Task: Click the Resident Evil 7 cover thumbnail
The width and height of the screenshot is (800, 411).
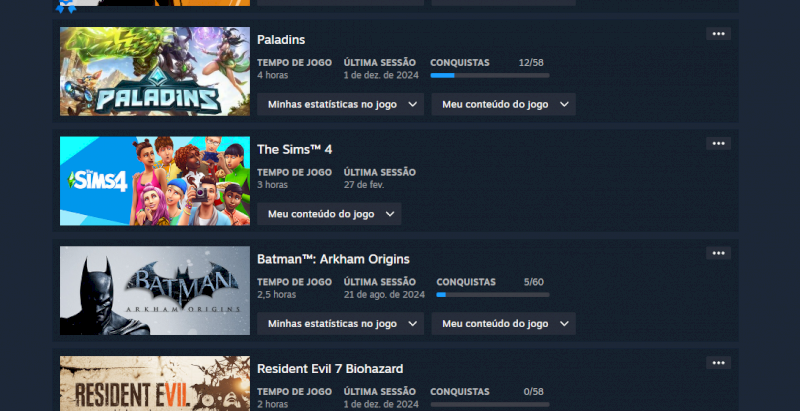Action: tap(155, 383)
